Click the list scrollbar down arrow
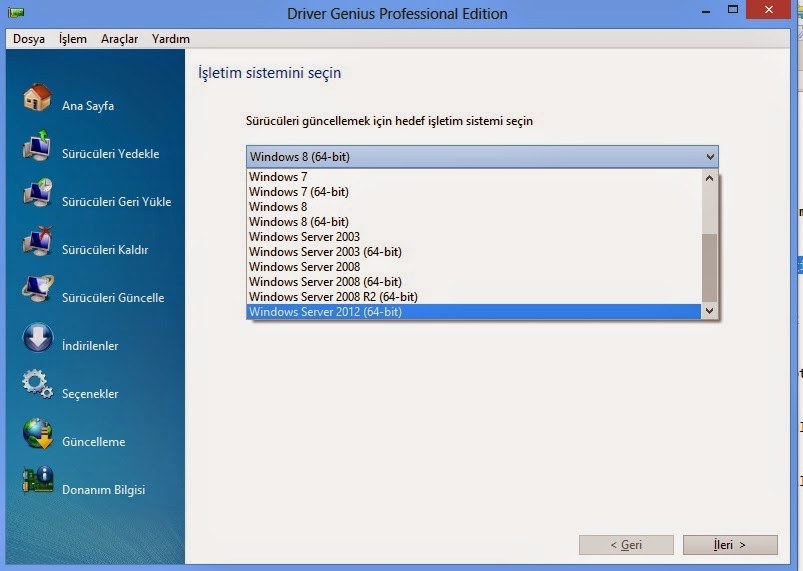 coord(709,311)
